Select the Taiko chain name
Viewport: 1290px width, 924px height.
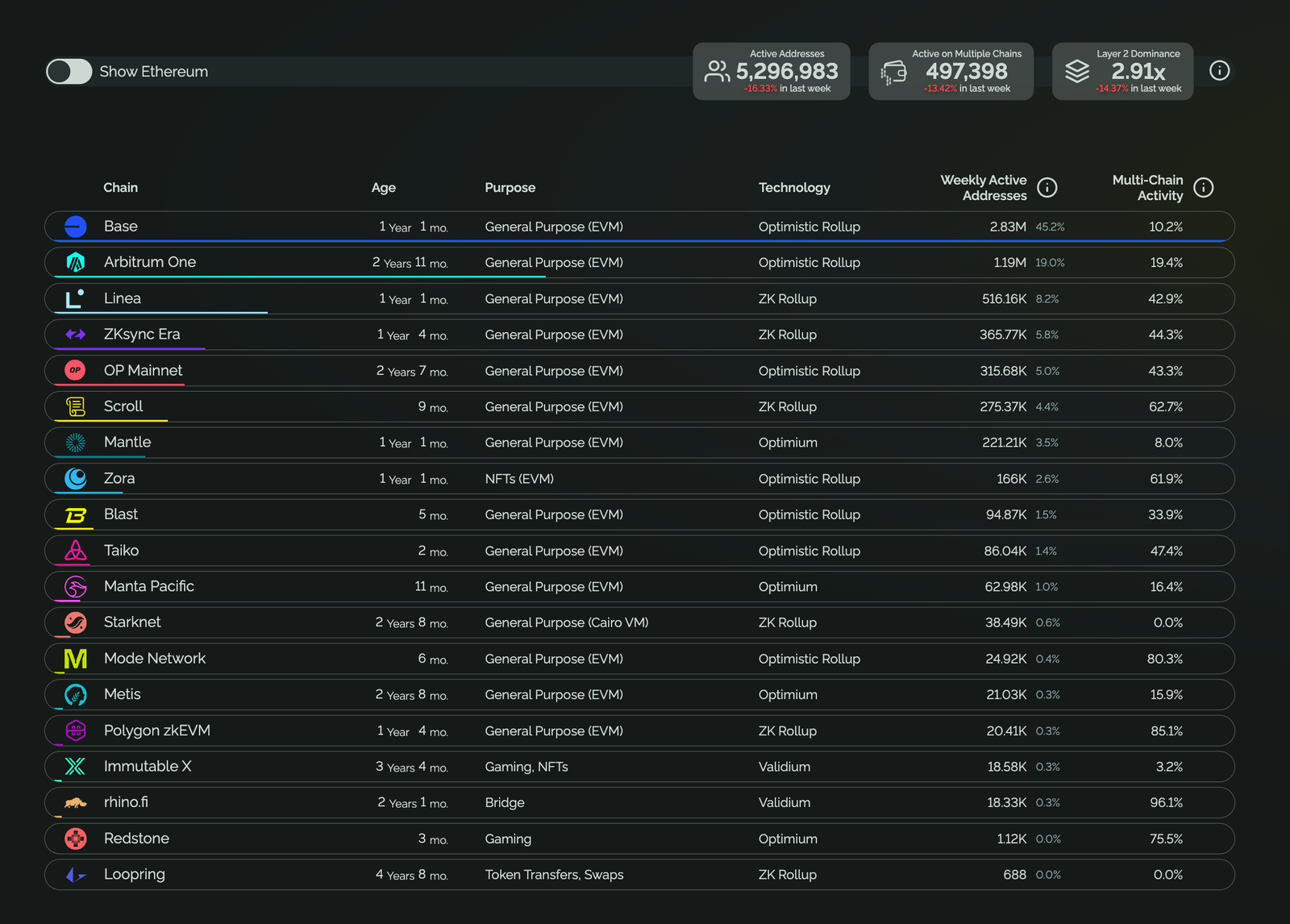click(x=122, y=550)
